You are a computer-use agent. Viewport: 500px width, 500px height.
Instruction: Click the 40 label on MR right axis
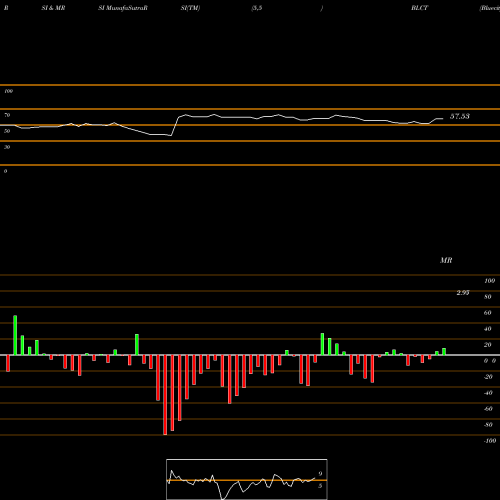[488, 329]
